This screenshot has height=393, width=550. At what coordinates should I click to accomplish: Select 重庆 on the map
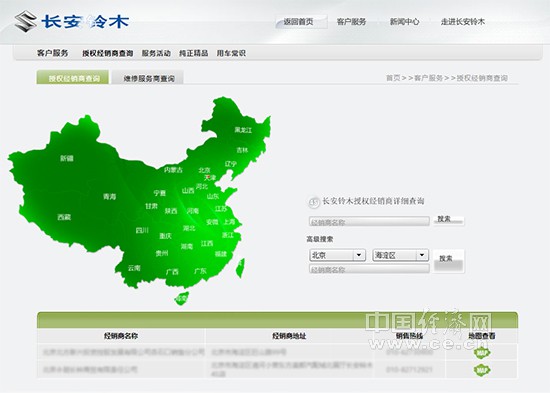point(165,236)
